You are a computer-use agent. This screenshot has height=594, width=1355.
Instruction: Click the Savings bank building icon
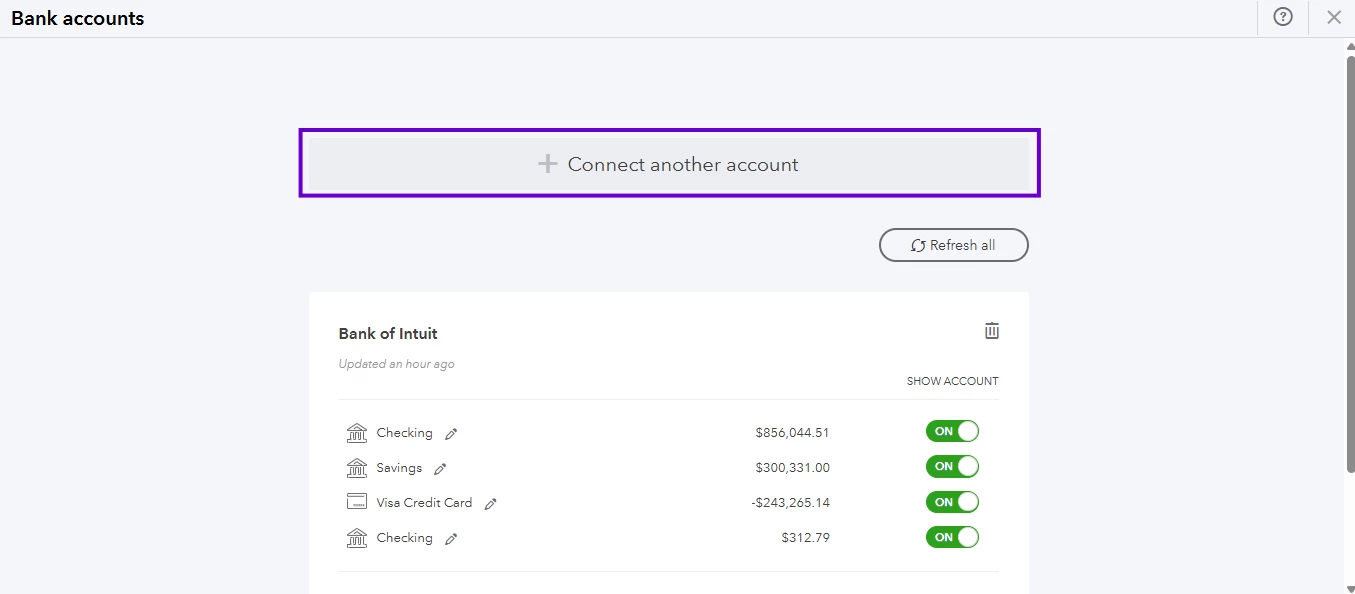pos(357,468)
